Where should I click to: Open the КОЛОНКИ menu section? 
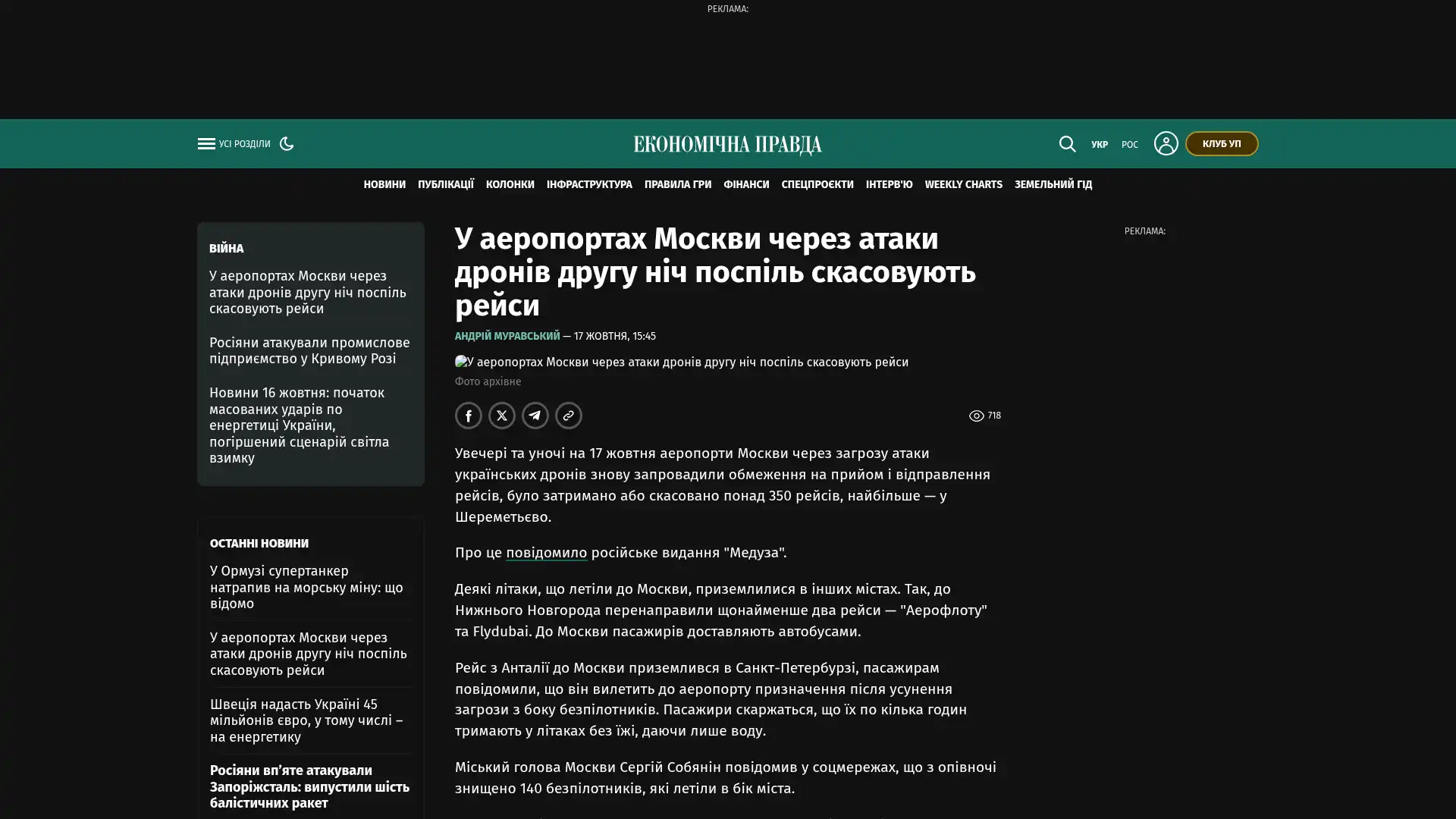(x=510, y=184)
